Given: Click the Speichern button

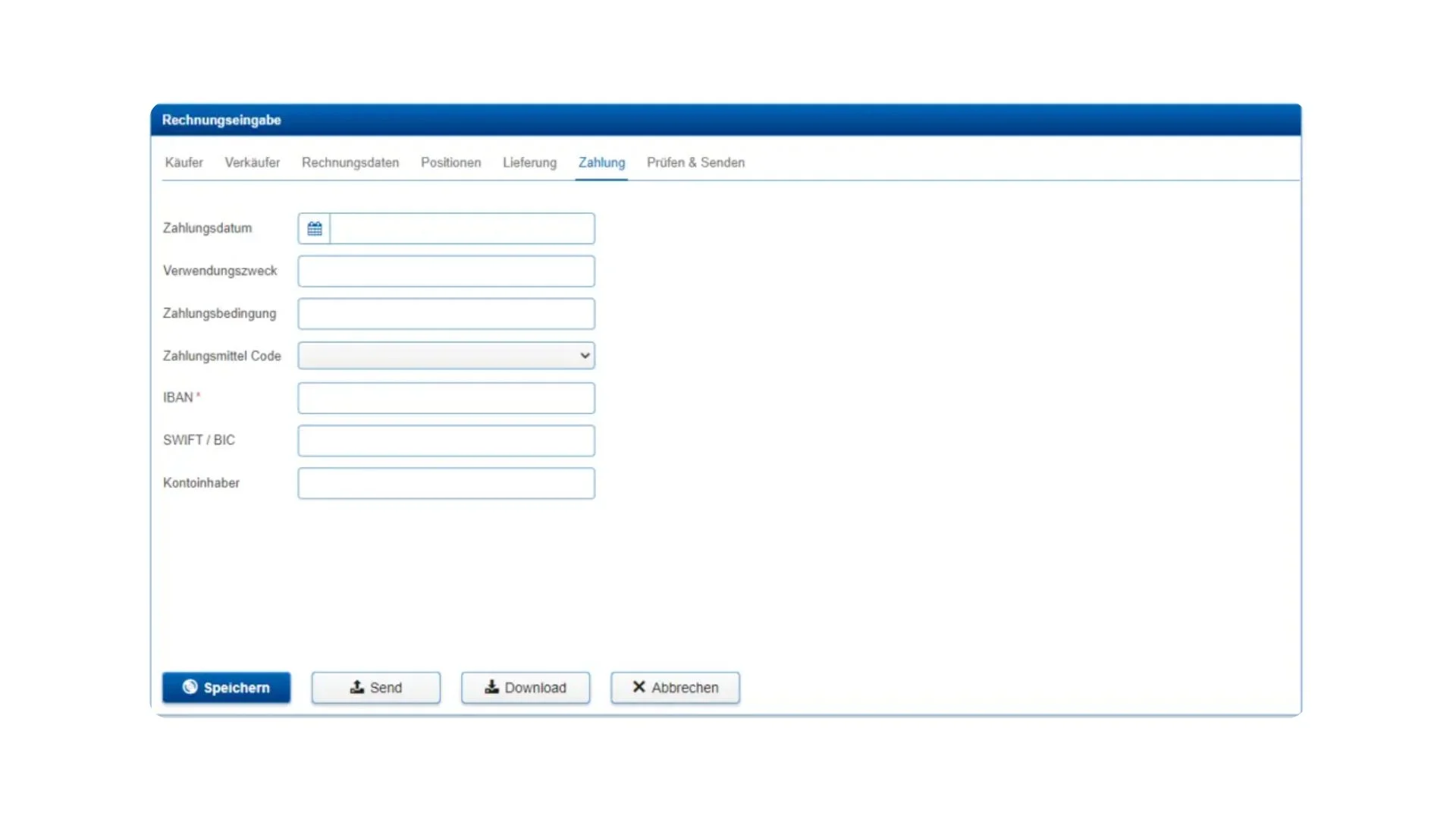Looking at the screenshot, I should tap(226, 688).
